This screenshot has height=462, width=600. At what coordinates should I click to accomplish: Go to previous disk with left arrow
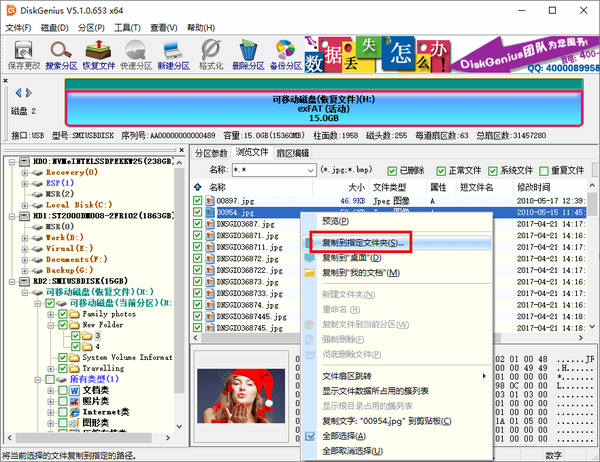(x=18, y=93)
